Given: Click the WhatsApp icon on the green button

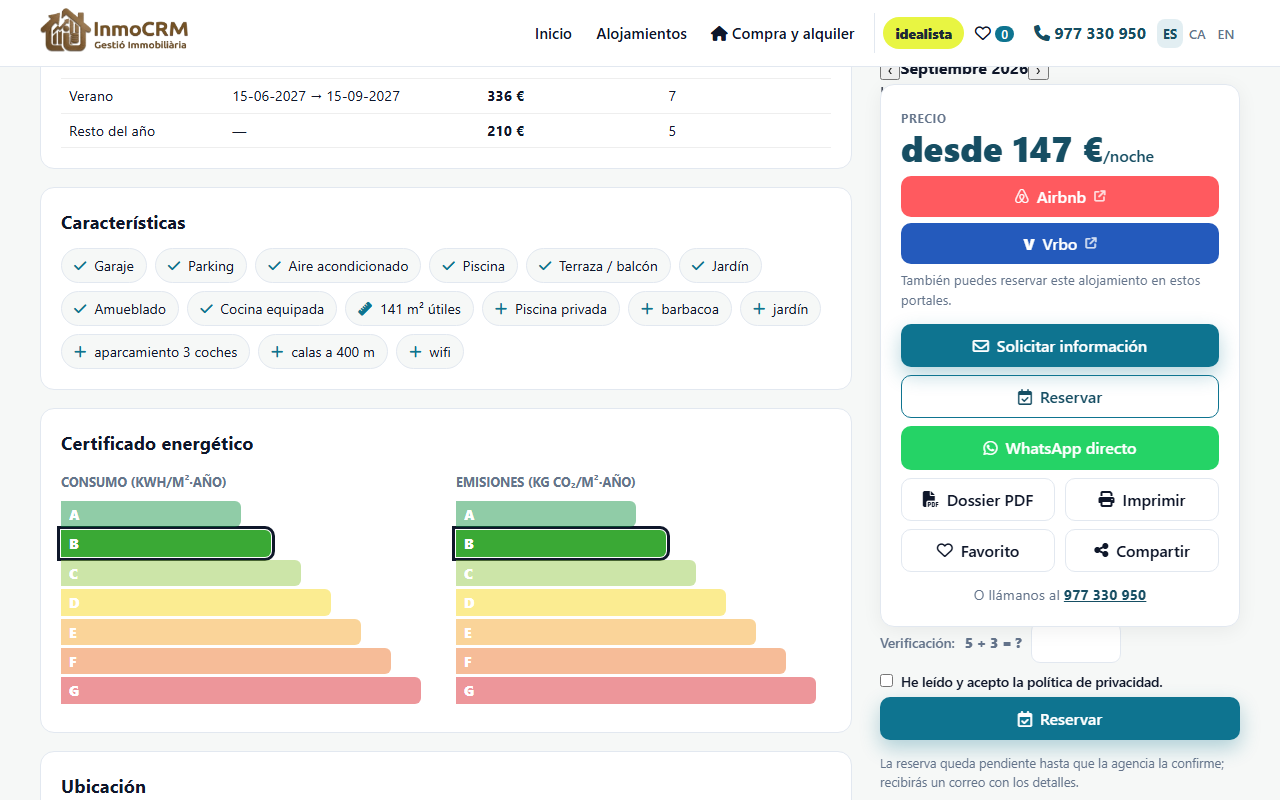Looking at the screenshot, I should pyautogui.click(x=990, y=448).
